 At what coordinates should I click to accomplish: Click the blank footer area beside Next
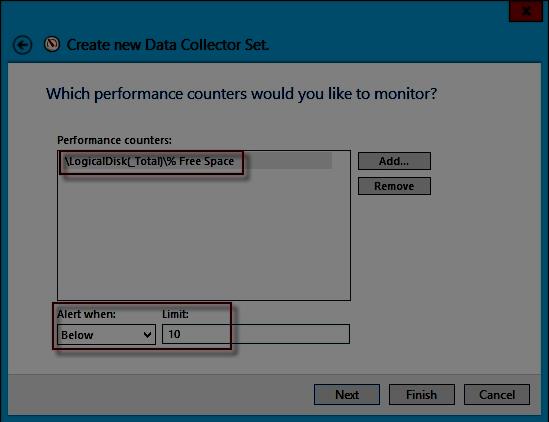tap(161, 395)
